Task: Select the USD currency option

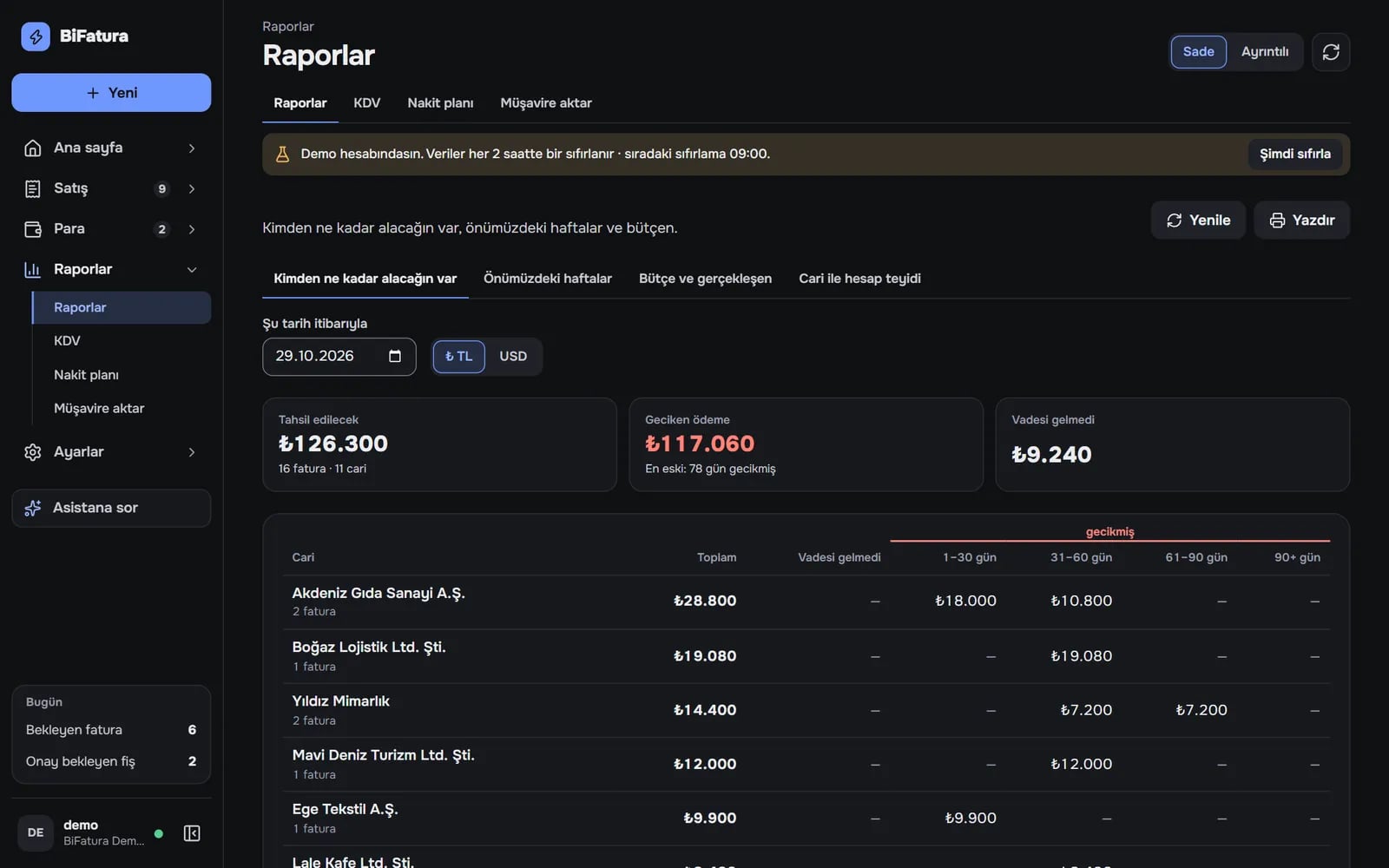Action: pyautogui.click(x=513, y=357)
